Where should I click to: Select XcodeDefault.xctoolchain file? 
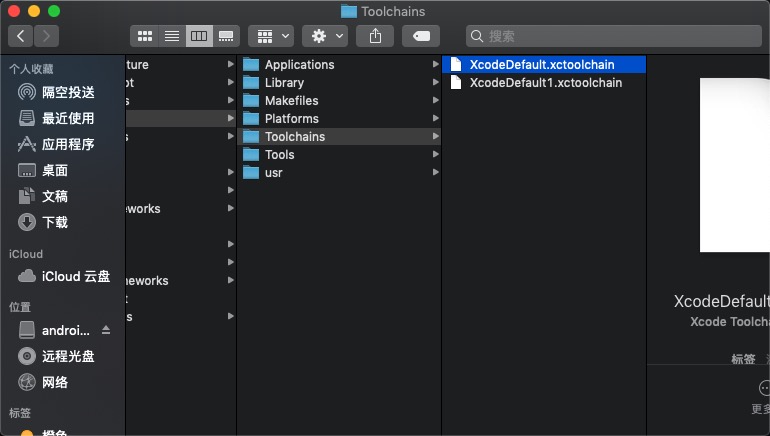click(x=544, y=64)
